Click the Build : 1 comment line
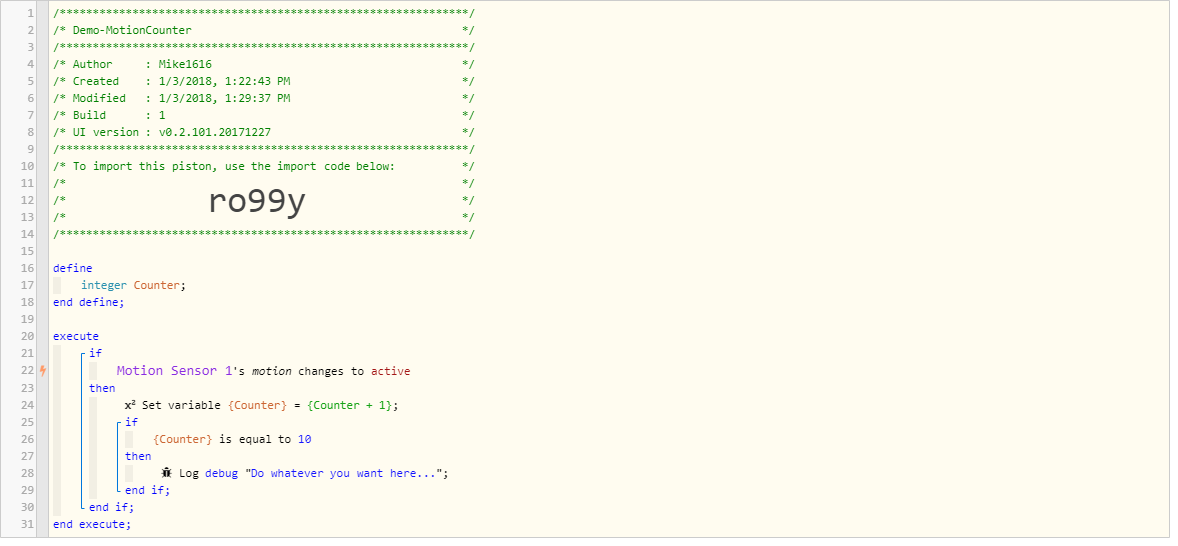 pyautogui.click(x=264, y=116)
